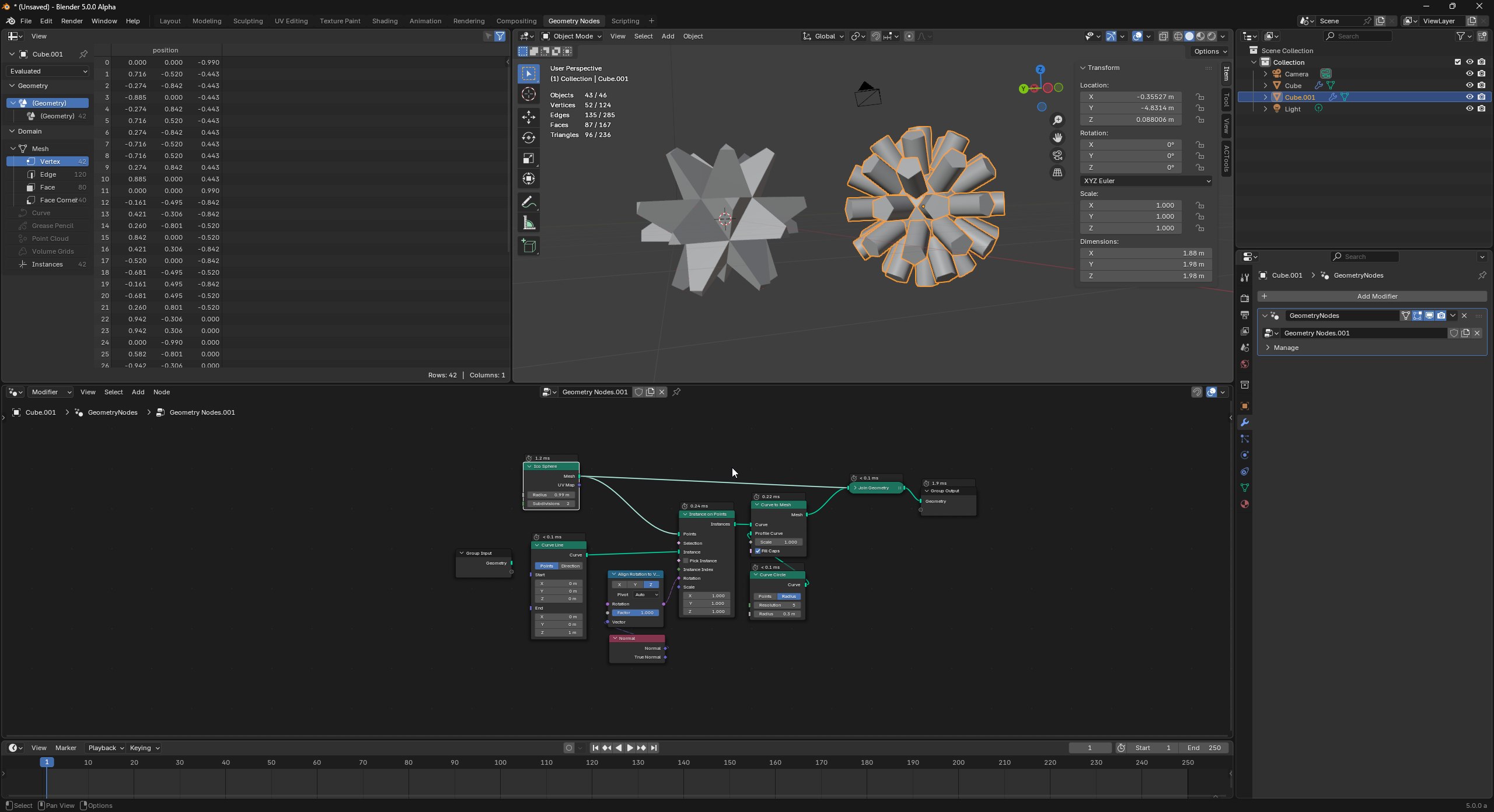
Task: Pin the Cube.001 spreadsheet object
Action: [83, 54]
